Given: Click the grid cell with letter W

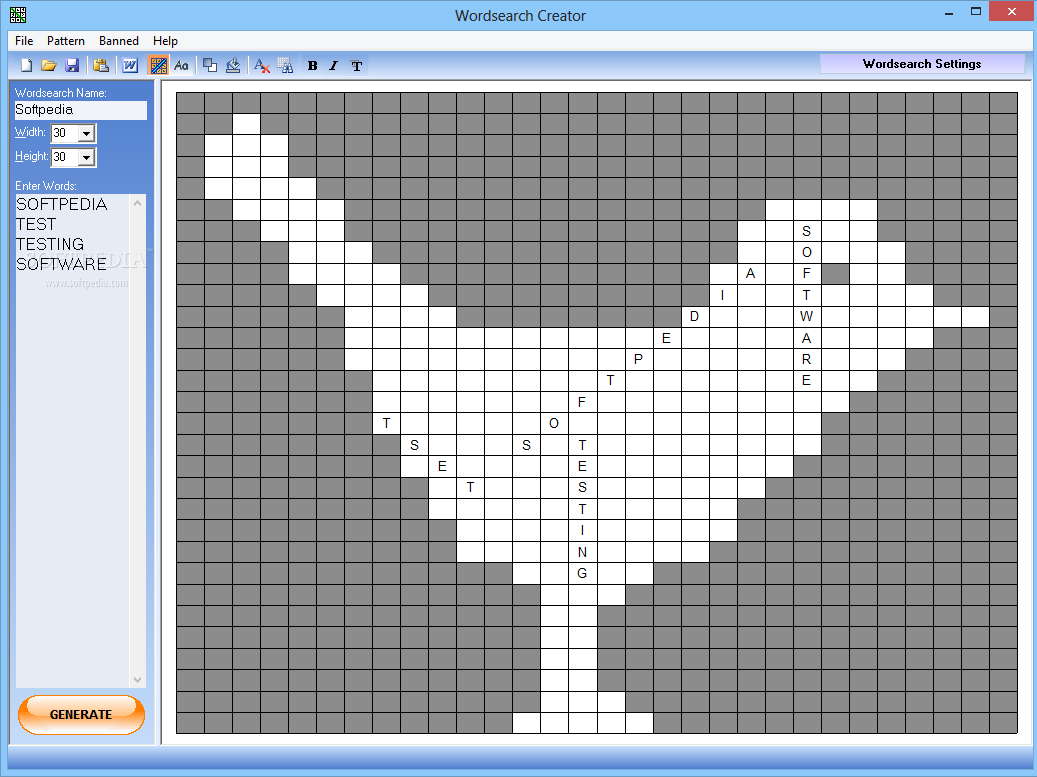Looking at the screenshot, I should point(807,316).
